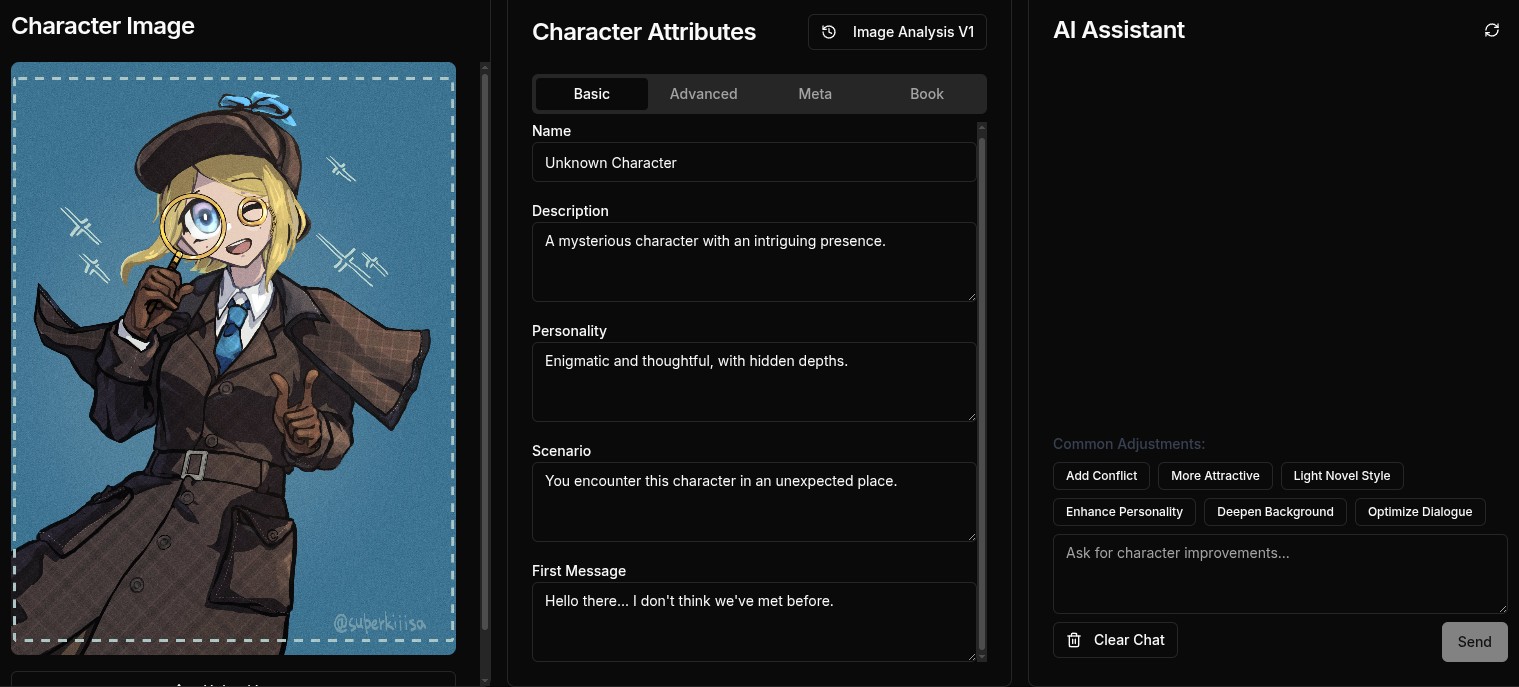Click the refresh icon in AI Assistant header
Image resolution: width=1519 pixels, height=687 pixels.
[1492, 30]
